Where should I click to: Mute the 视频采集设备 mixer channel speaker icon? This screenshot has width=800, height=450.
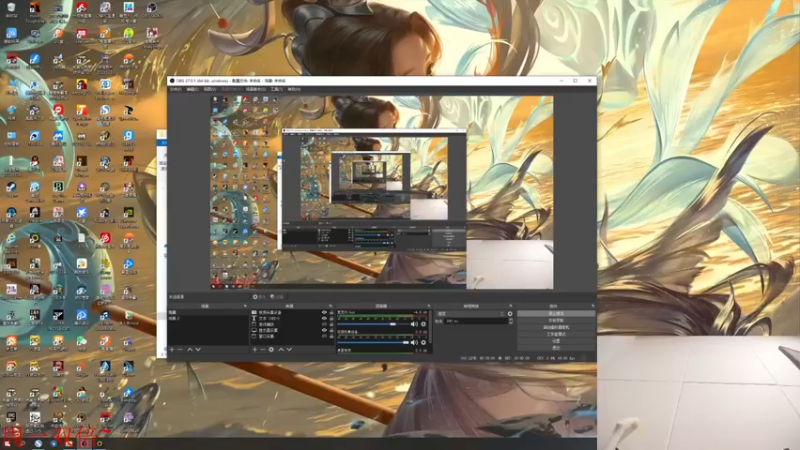(x=414, y=342)
